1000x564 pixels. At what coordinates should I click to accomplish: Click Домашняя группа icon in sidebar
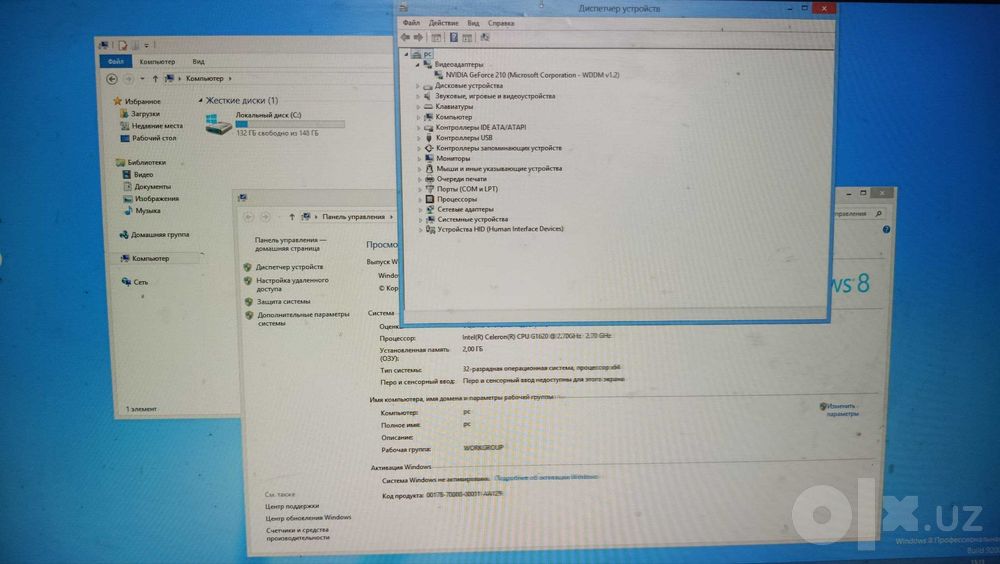click(124, 235)
